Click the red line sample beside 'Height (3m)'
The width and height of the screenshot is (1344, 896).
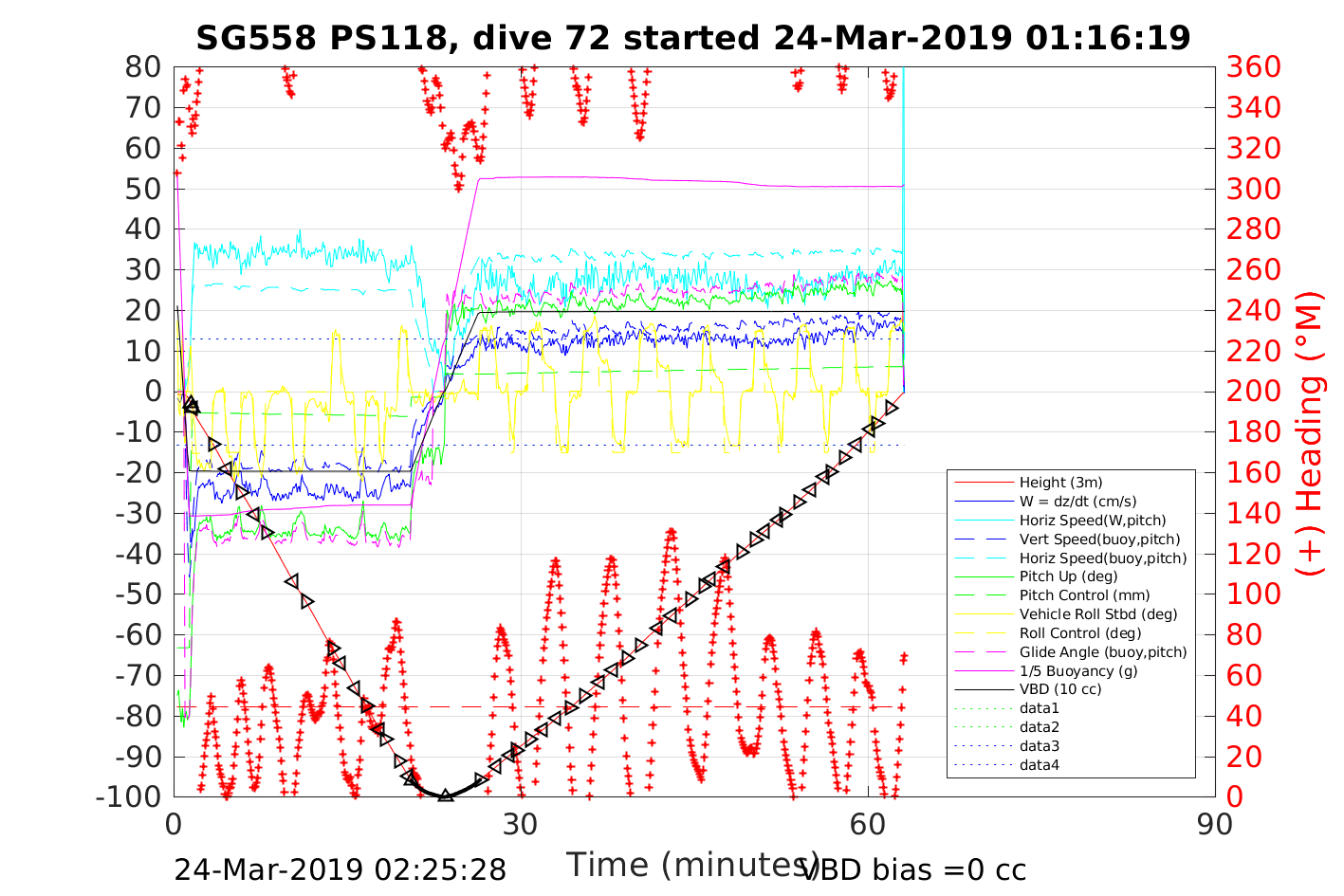(x=983, y=483)
